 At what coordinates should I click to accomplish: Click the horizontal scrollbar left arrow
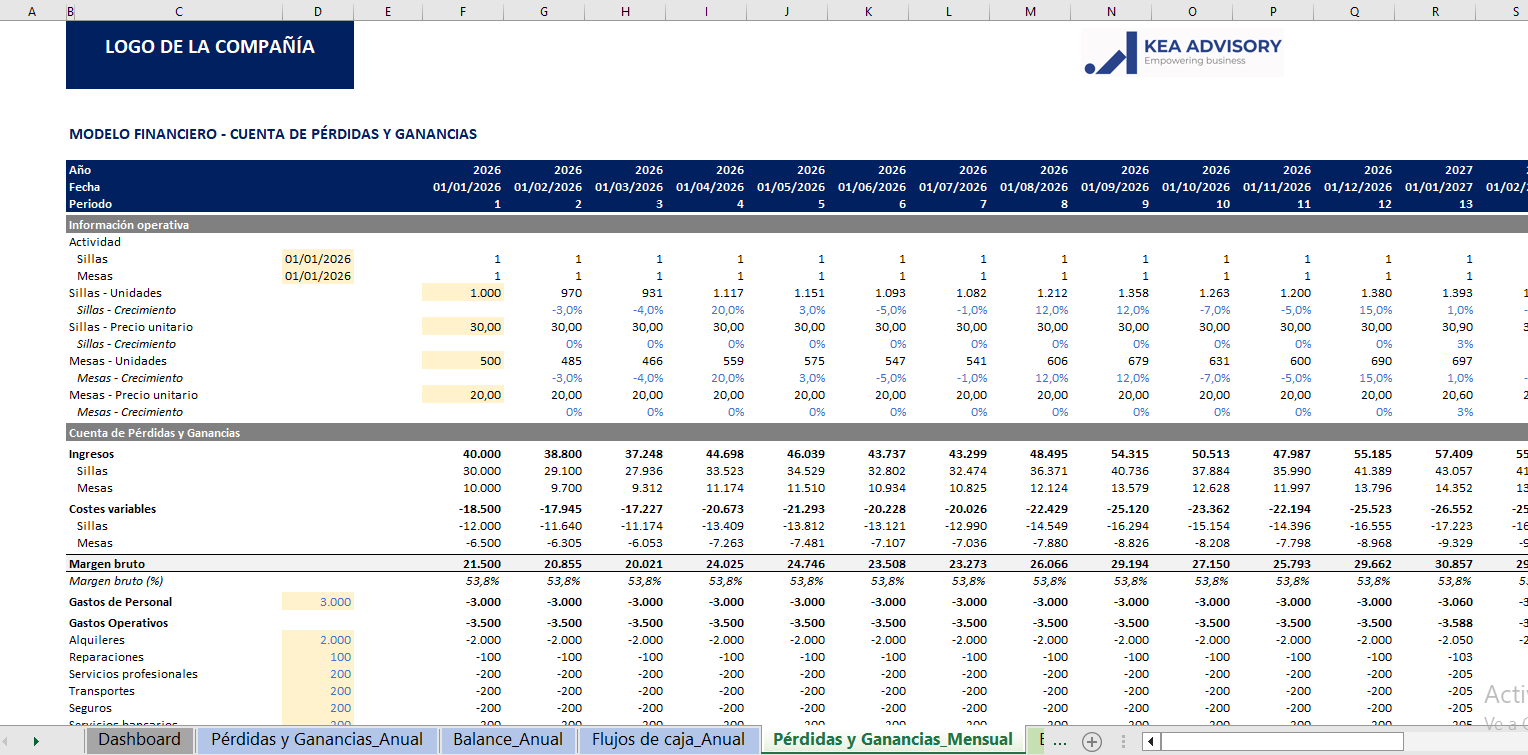1152,741
